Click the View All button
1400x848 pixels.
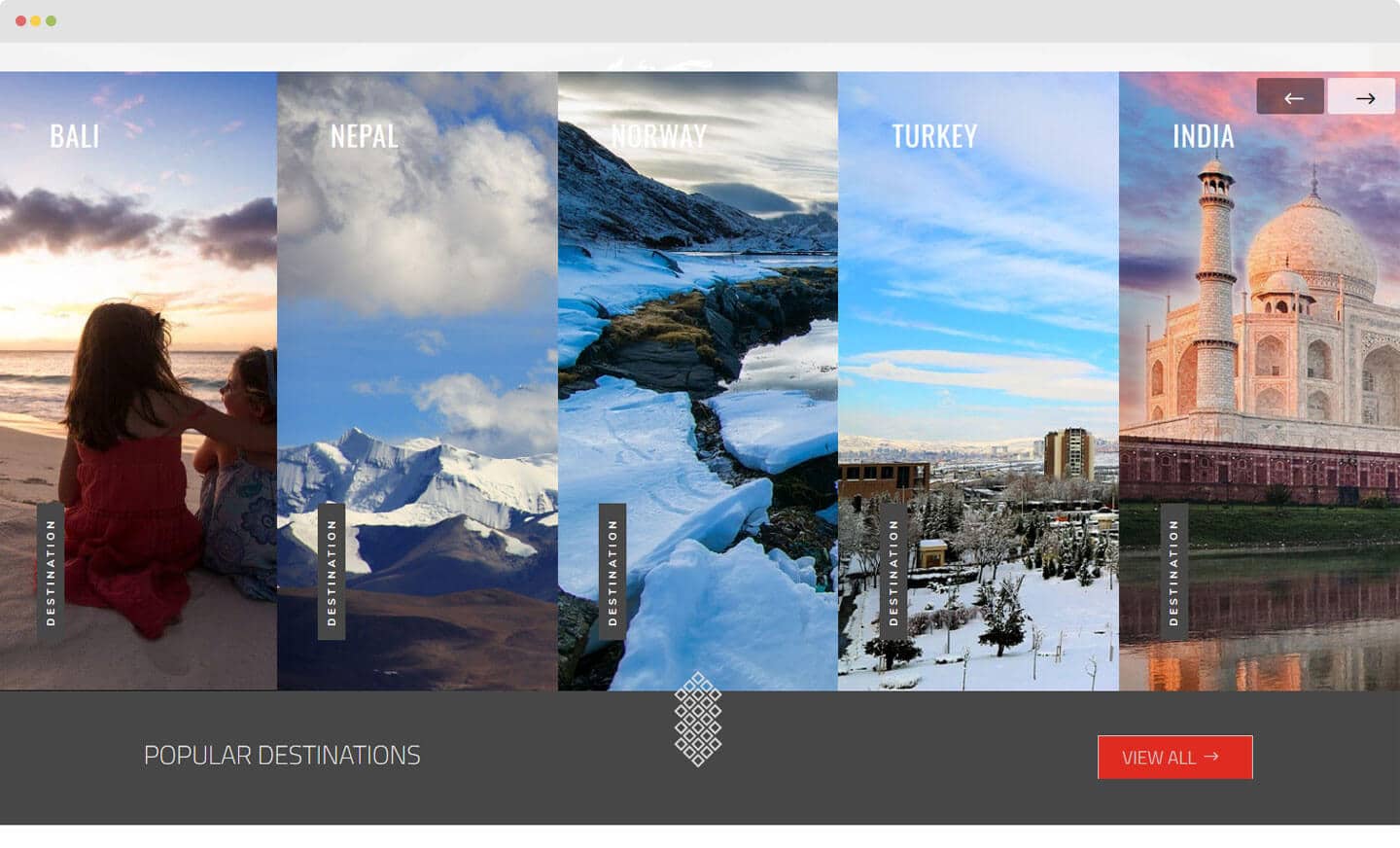(1175, 758)
